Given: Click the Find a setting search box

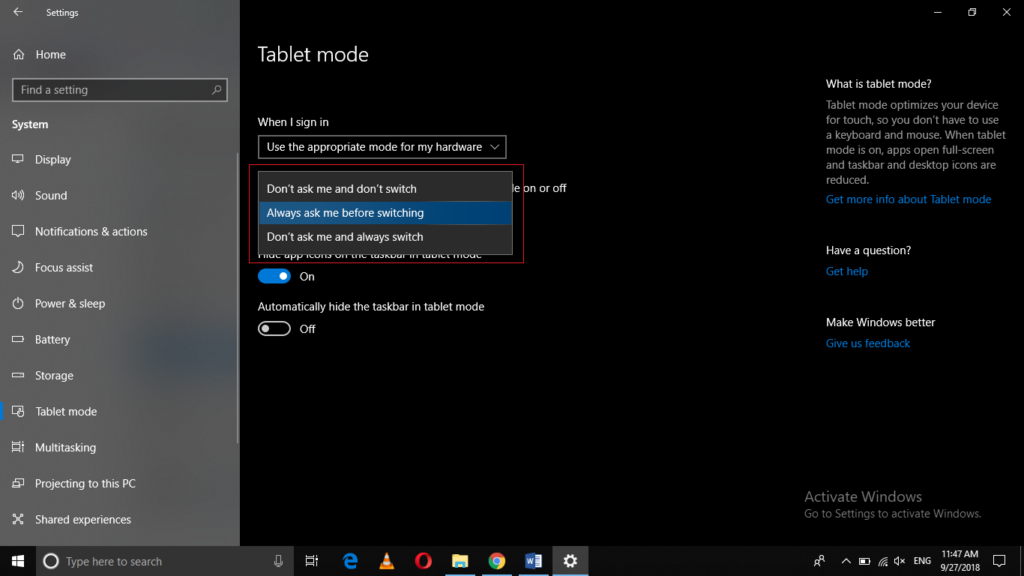Looking at the screenshot, I should pyautogui.click(x=119, y=89).
